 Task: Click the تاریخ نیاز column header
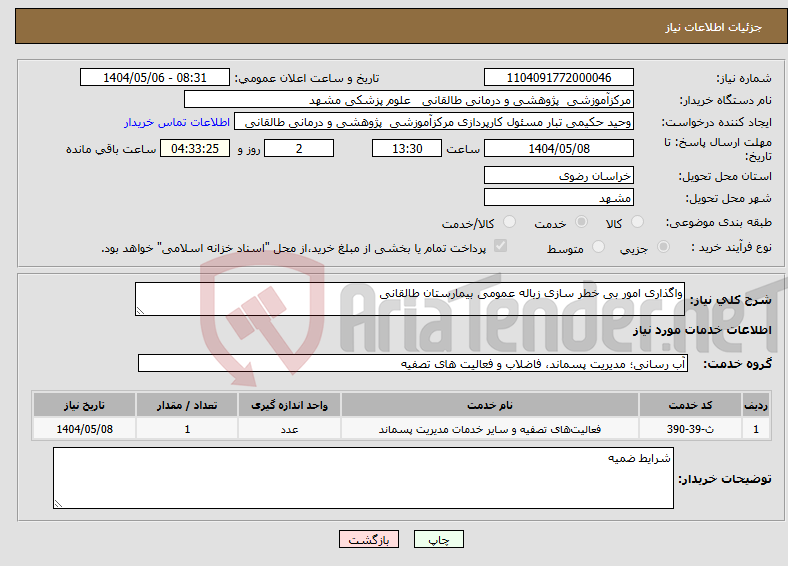84,405
